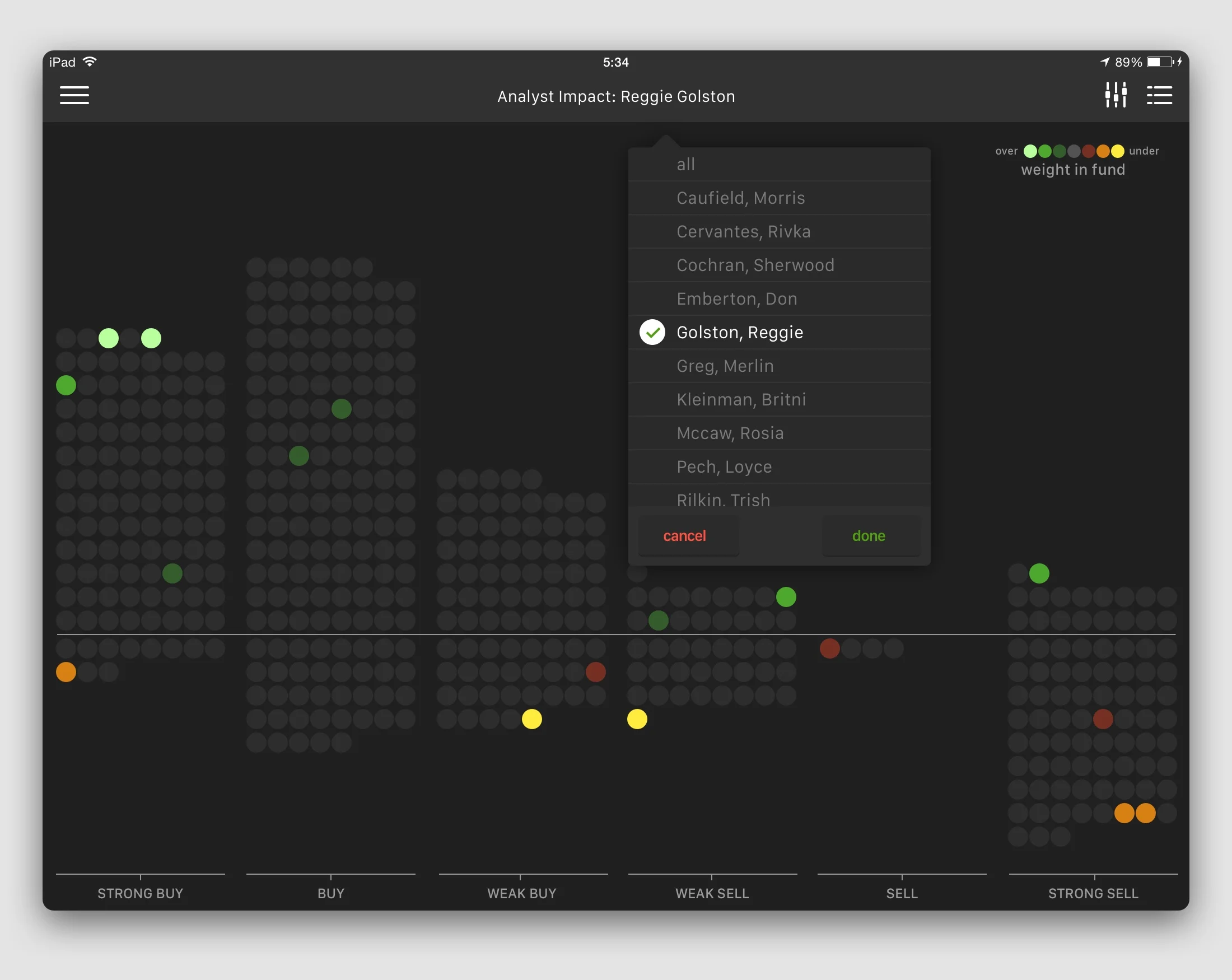
Task: Open the hamburger menu at top left
Action: pos(74,95)
